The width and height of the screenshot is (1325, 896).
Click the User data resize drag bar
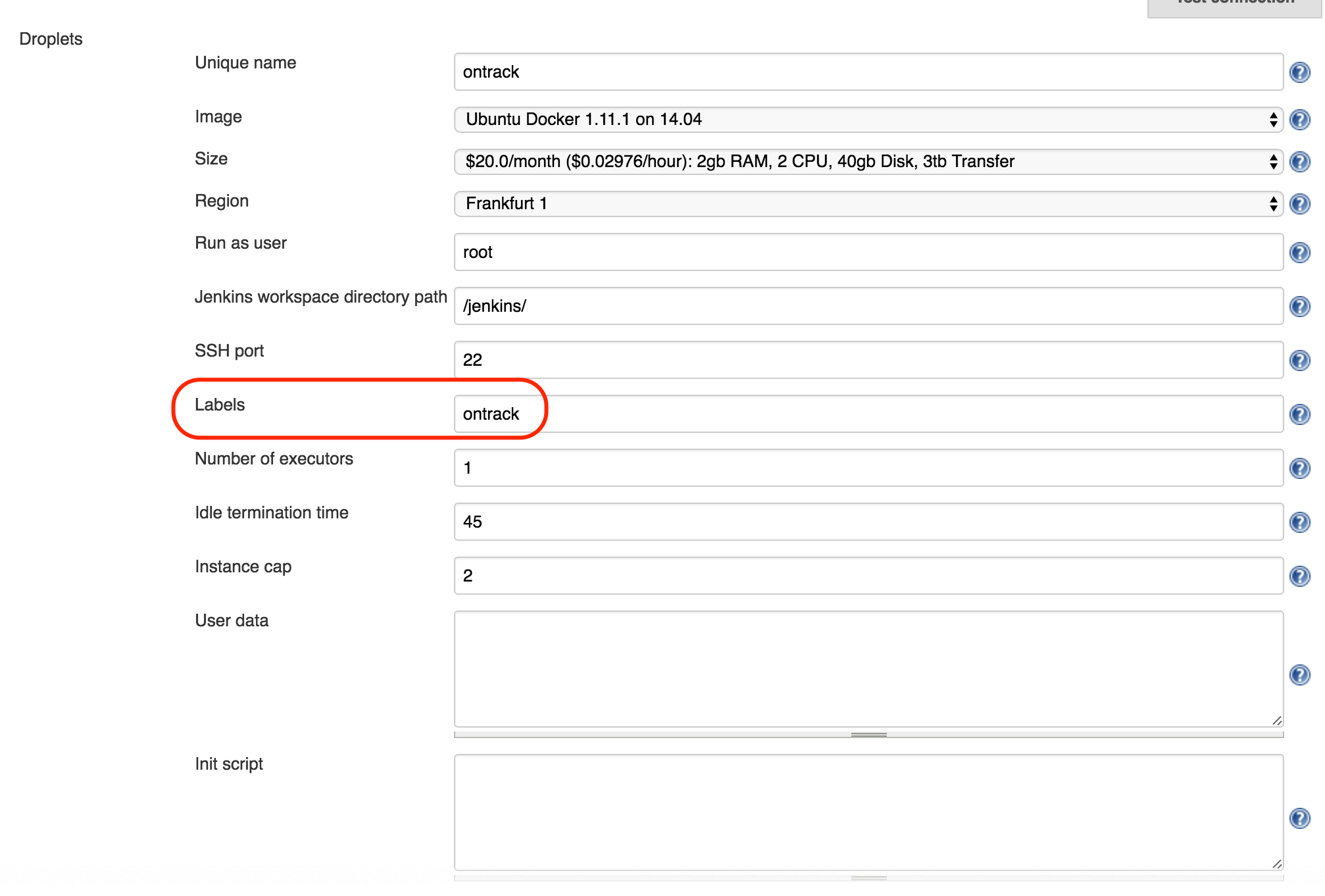[868, 735]
